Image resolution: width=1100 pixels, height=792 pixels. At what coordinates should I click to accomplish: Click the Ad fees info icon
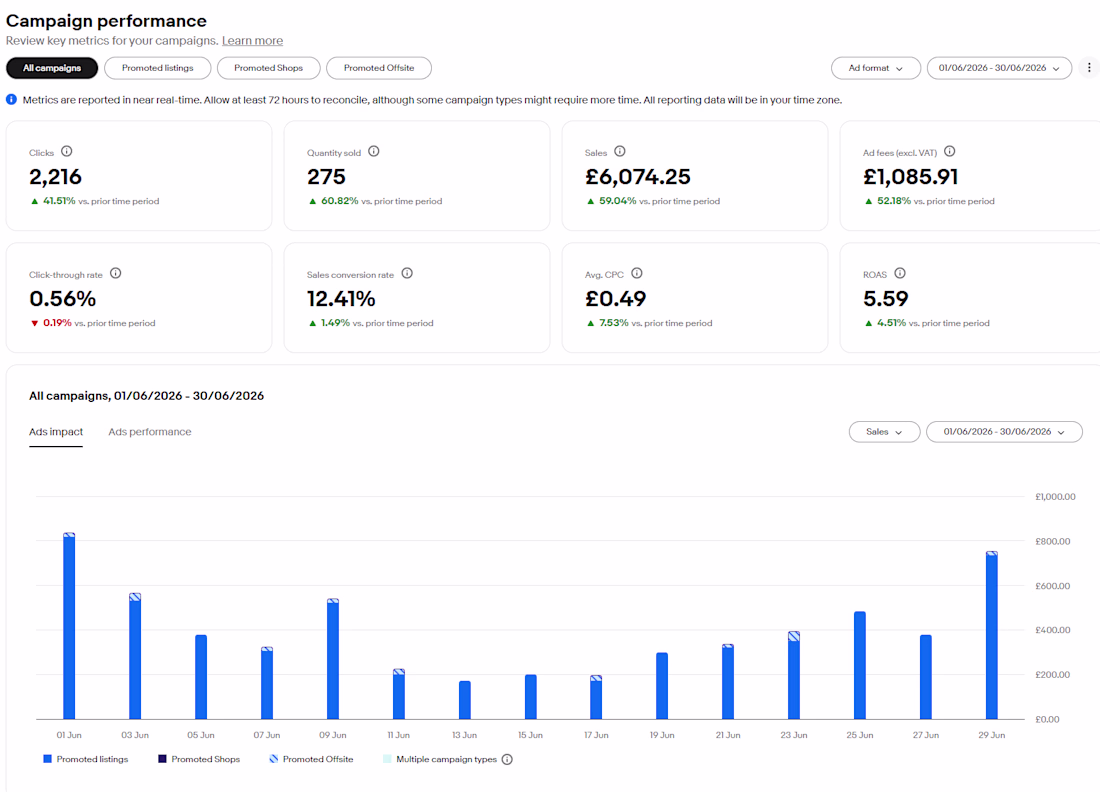[x=949, y=152]
